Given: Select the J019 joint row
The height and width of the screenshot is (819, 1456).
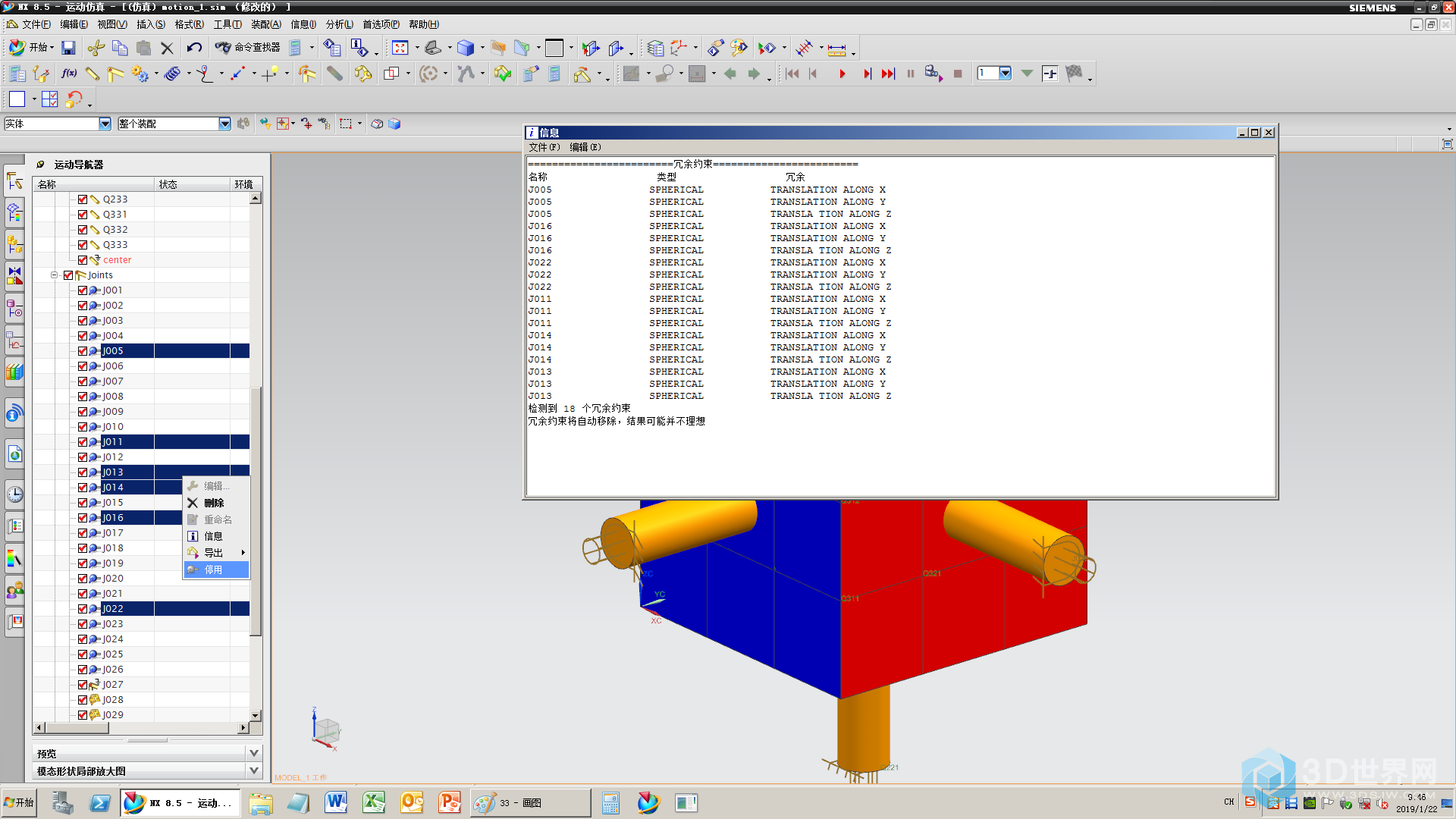Looking at the screenshot, I should tap(142, 563).
